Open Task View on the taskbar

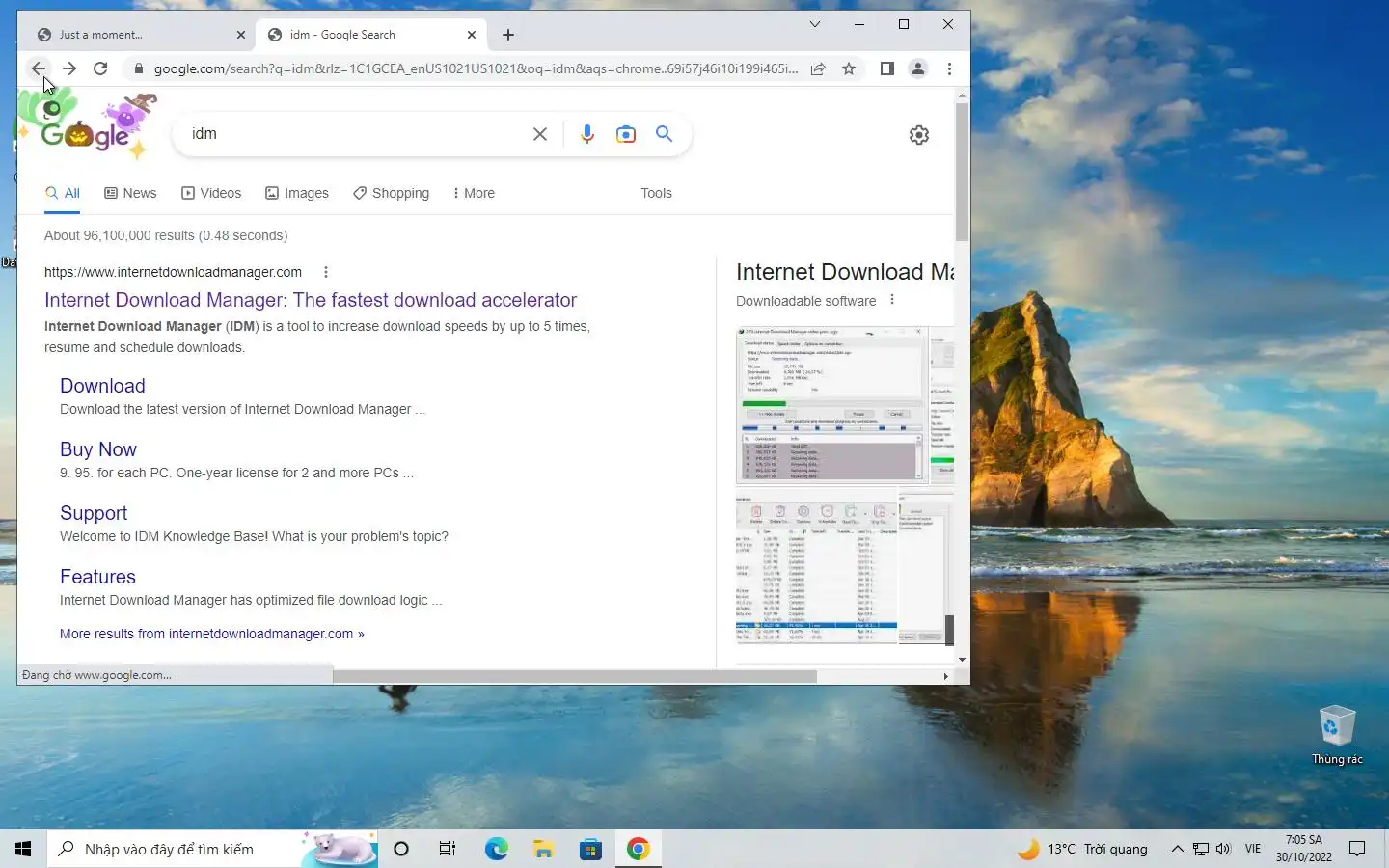click(448, 849)
